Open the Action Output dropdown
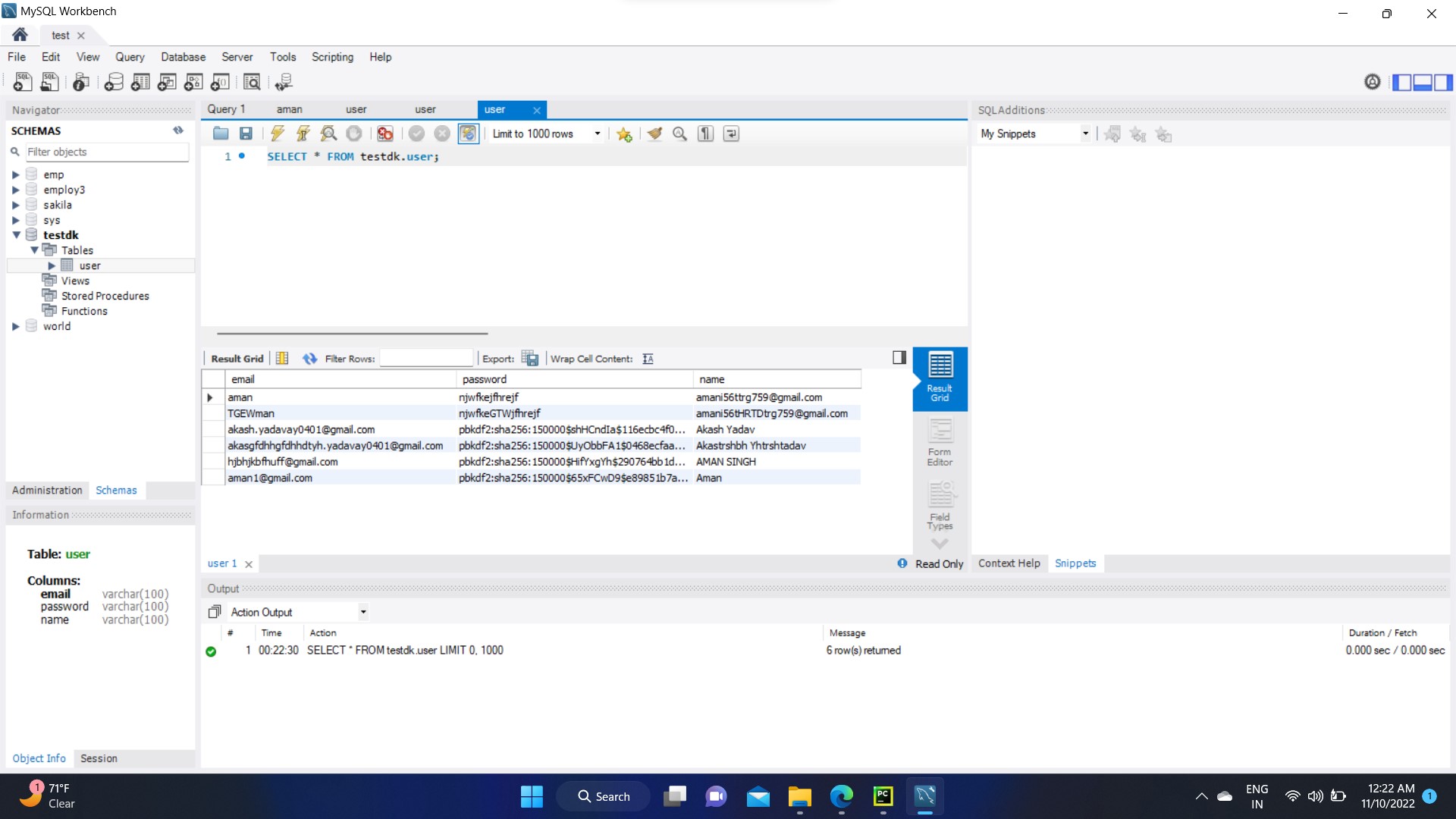The height and width of the screenshot is (819, 1456). (363, 612)
